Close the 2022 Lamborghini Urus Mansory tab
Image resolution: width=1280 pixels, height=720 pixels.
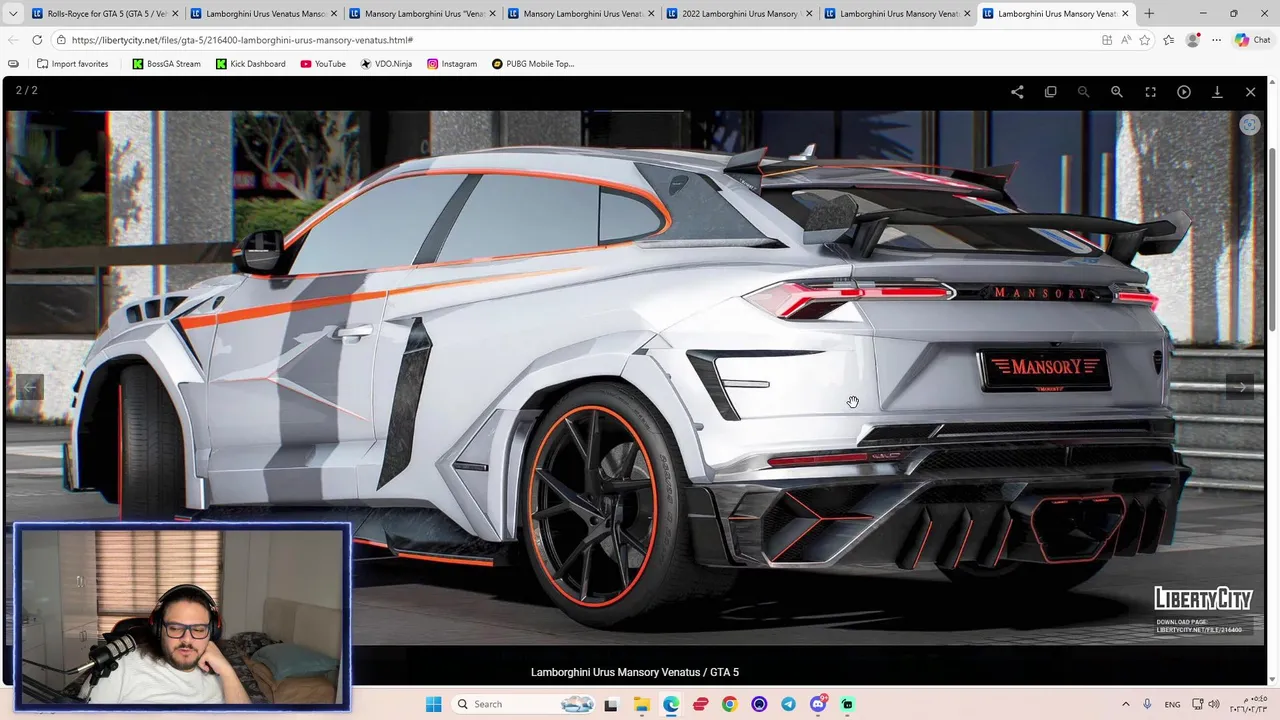click(809, 14)
